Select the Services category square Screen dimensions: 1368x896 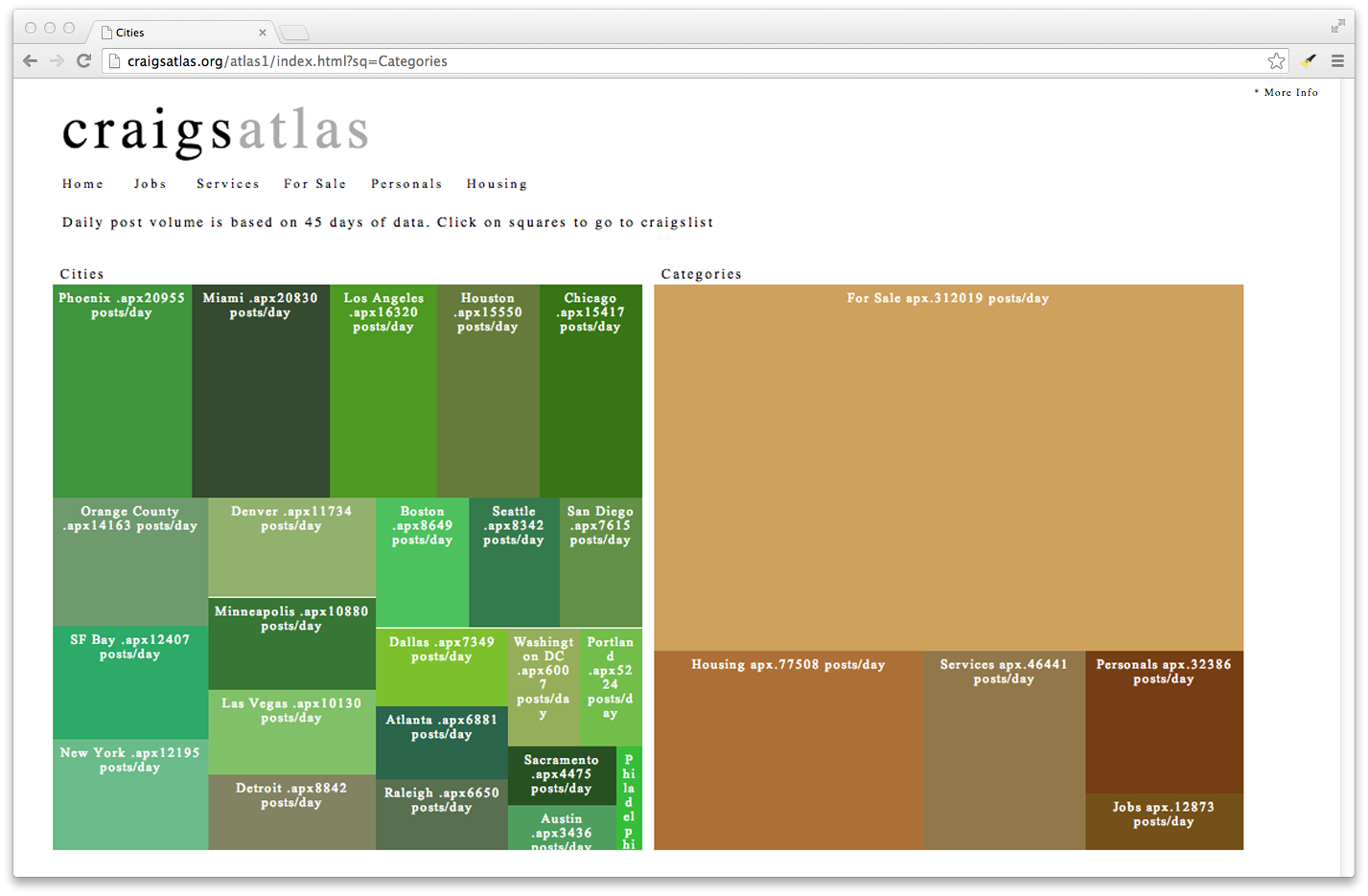point(1005,750)
